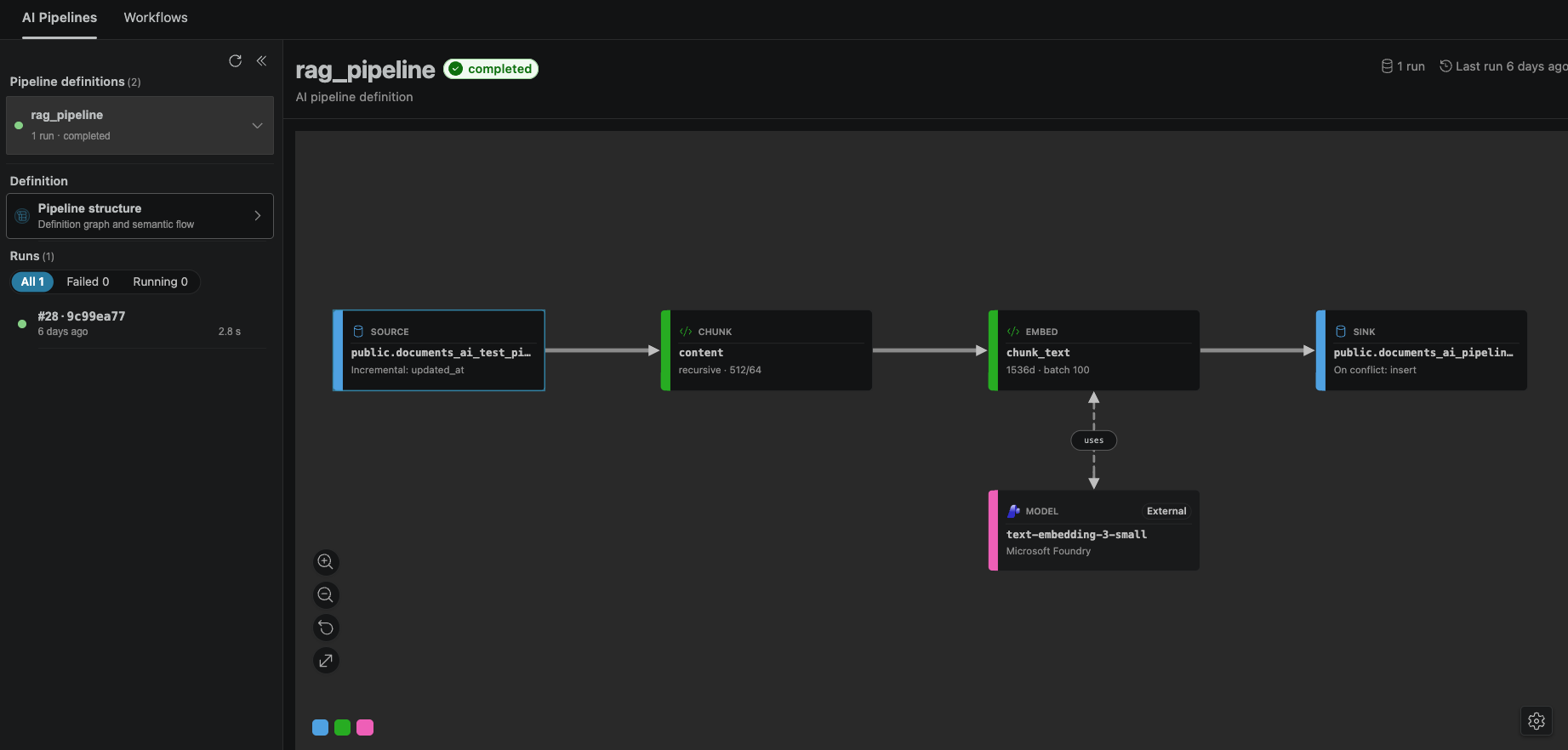Select the text-embedding-3-small MODEL node
The height and width of the screenshot is (750, 1568).
(x=1094, y=531)
